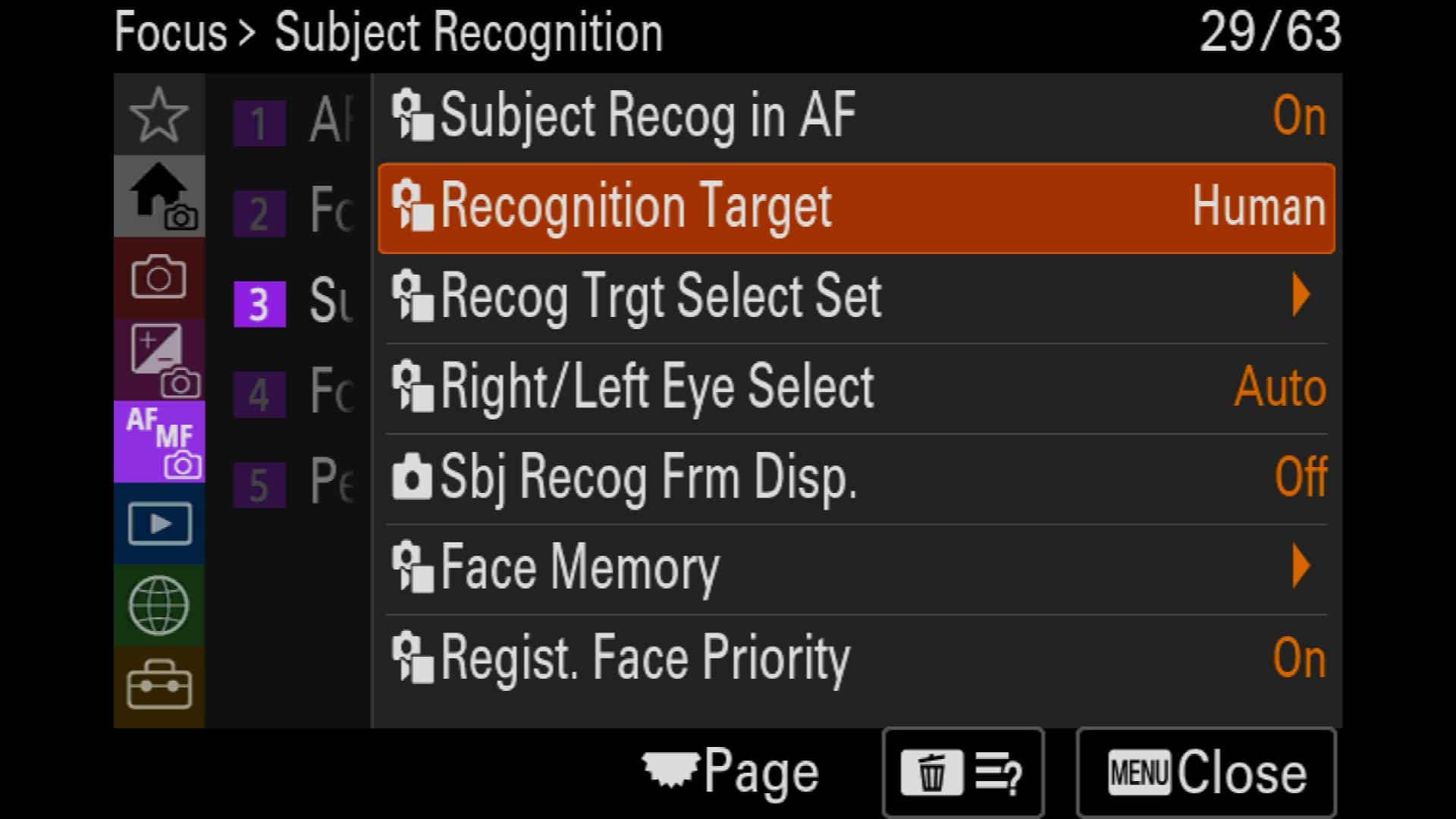The image size is (1456, 819).
Task: Open Recognition Target Human option list
Action: [857, 208]
